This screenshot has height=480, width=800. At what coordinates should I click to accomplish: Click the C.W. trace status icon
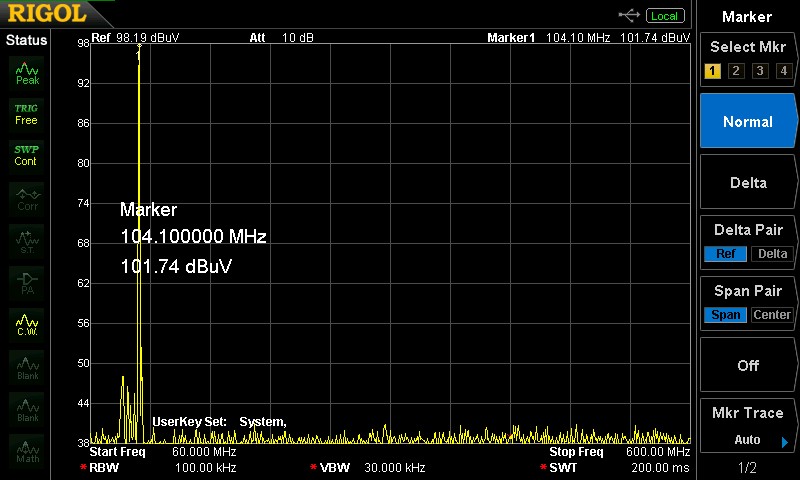[x=27, y=324]
